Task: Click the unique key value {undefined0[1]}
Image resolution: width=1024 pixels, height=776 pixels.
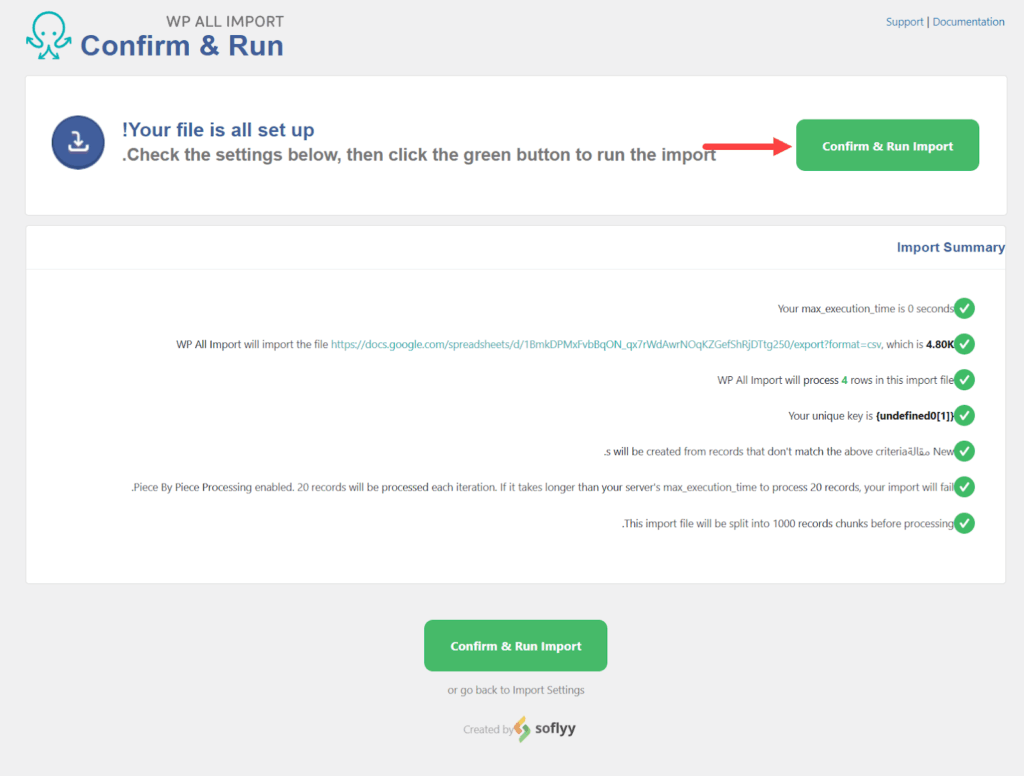Action: tap(915, 415)
